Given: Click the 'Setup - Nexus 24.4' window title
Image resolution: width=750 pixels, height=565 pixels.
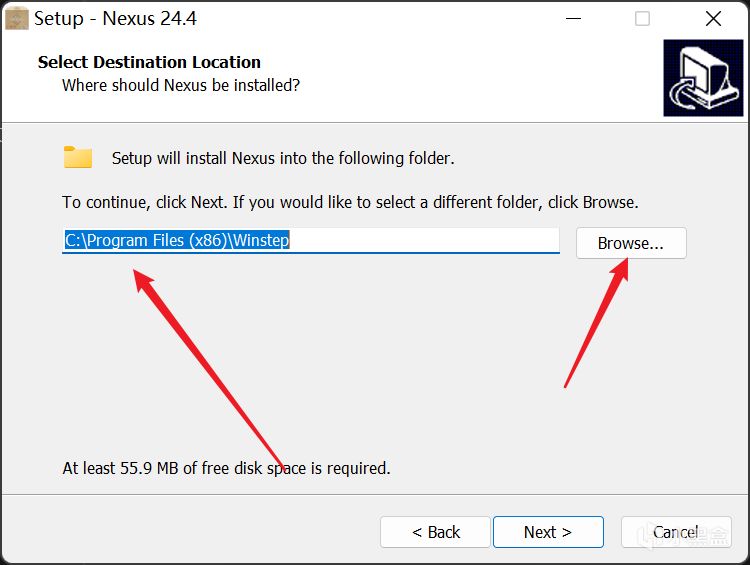Looking at the screenshot, I should [112, 18].
